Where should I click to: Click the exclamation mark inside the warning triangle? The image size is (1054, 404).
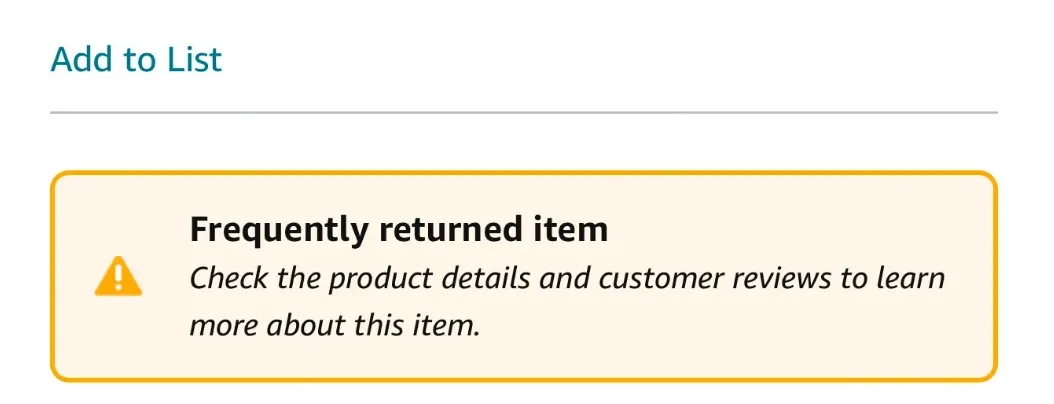click(118, 276)
